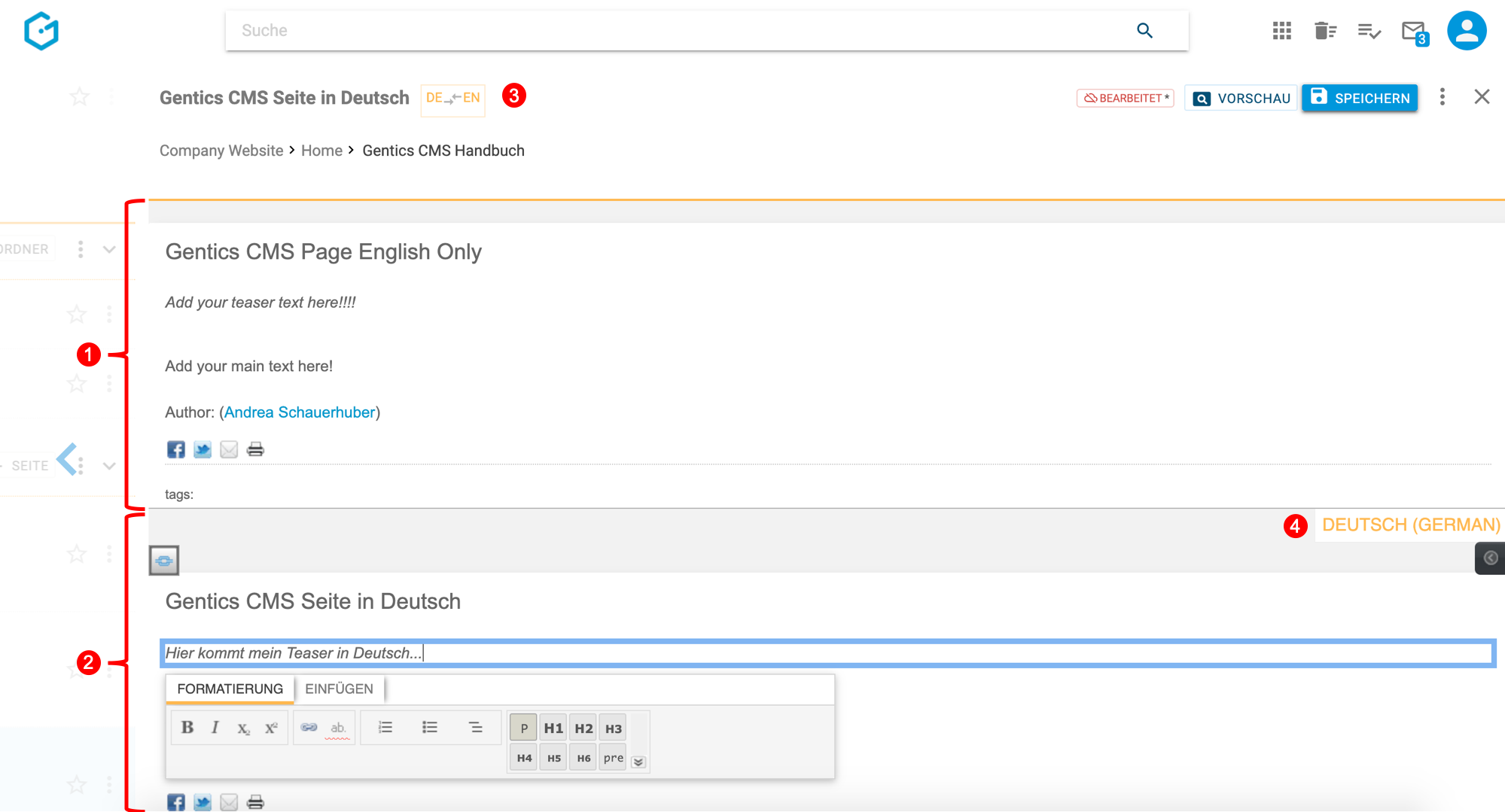Click the definition list indent icon
This screenshot has width=1505, height=812.
(x=475, y=728)
